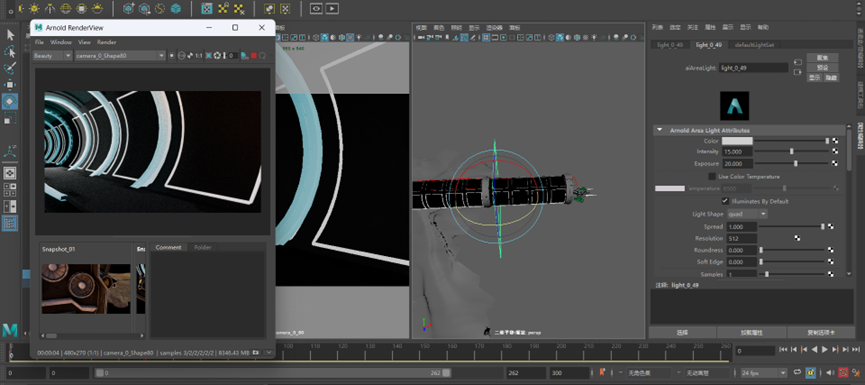Open File menu in Arnold RenderView
Screen dimensions: 865x385
pos(39,42)
